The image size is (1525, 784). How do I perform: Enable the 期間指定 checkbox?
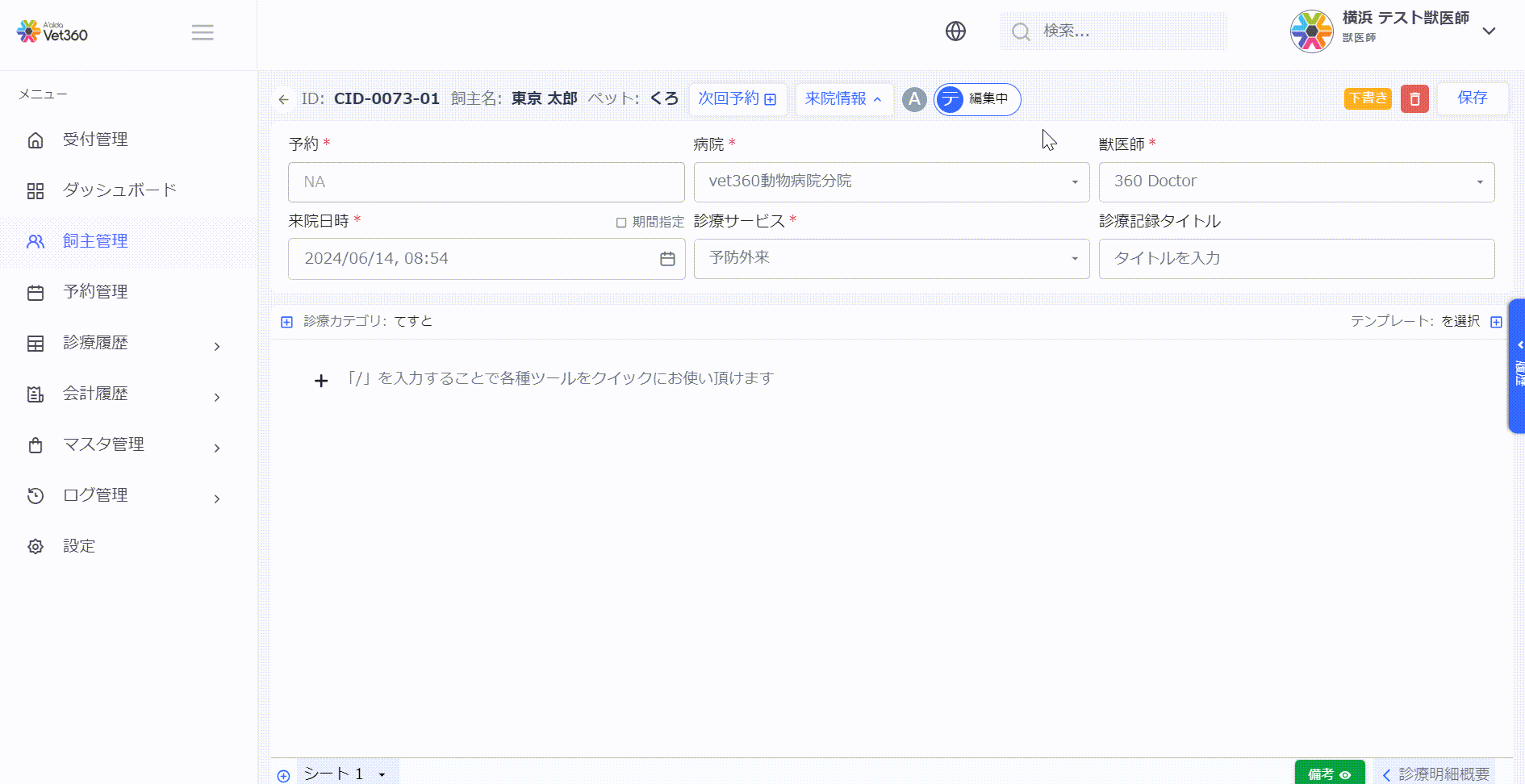coord(621,223)
